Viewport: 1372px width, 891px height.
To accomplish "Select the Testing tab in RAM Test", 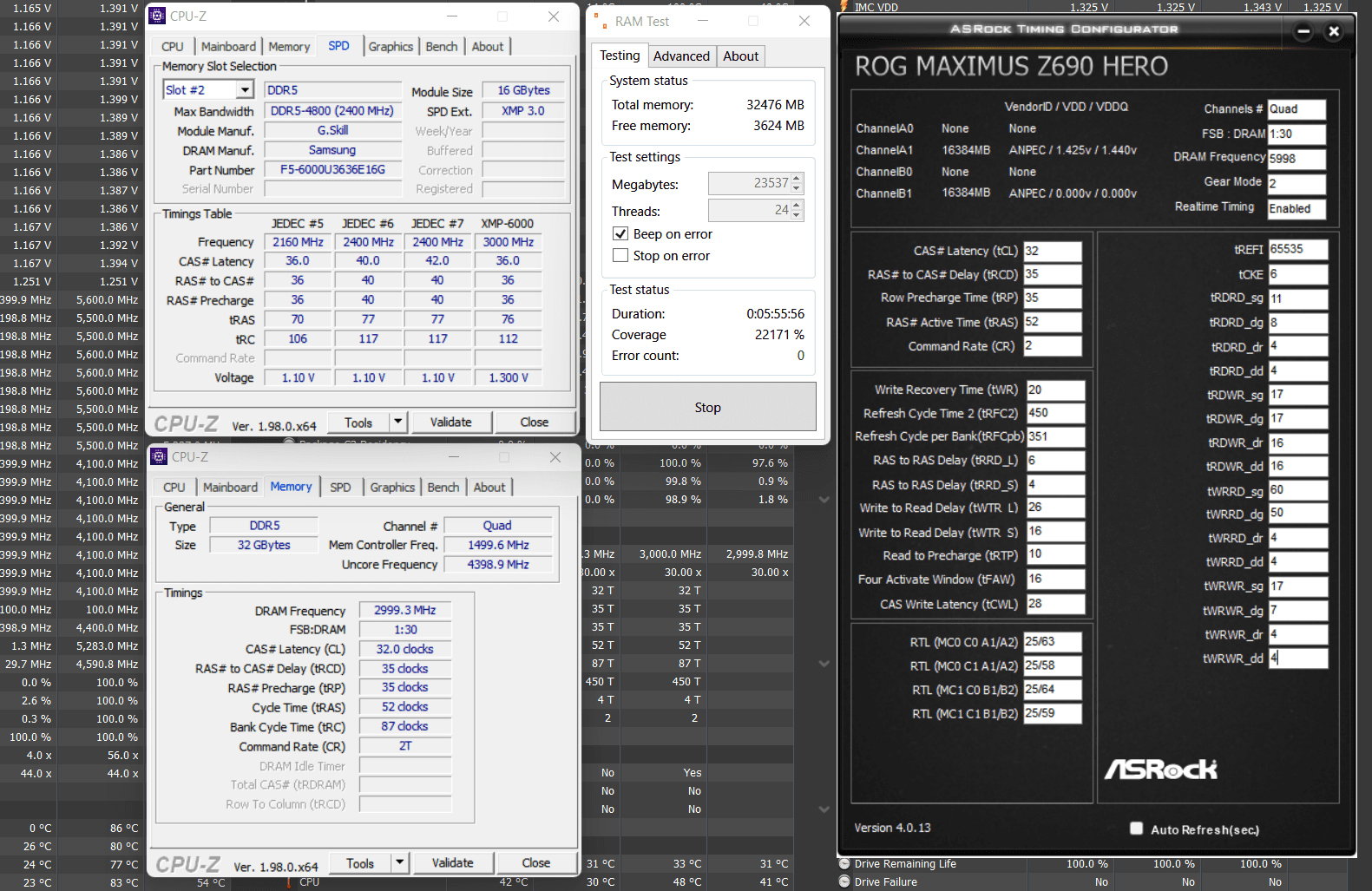I will (620, 56).
